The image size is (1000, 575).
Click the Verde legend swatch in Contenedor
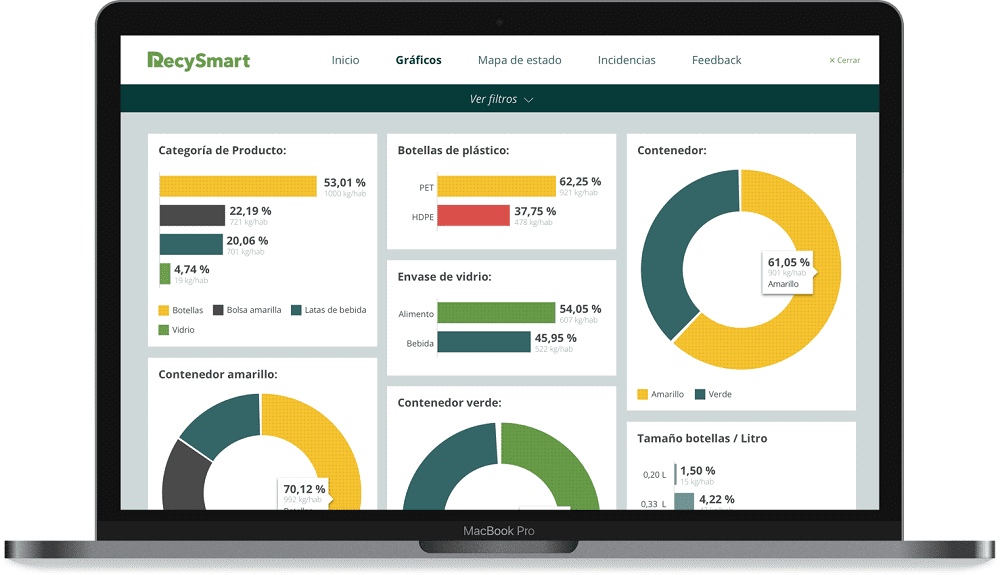[x=700, y=394]
